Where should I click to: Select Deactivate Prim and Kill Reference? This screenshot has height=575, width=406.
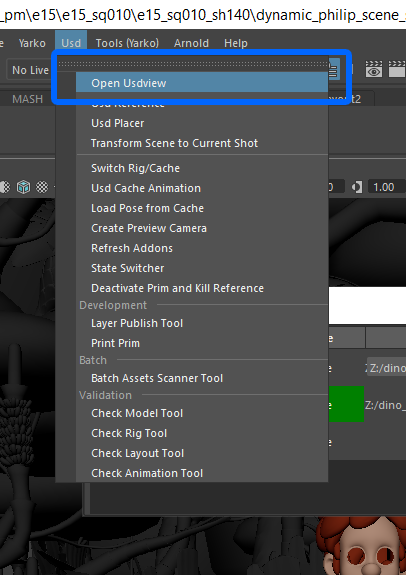tap(202, 288)
